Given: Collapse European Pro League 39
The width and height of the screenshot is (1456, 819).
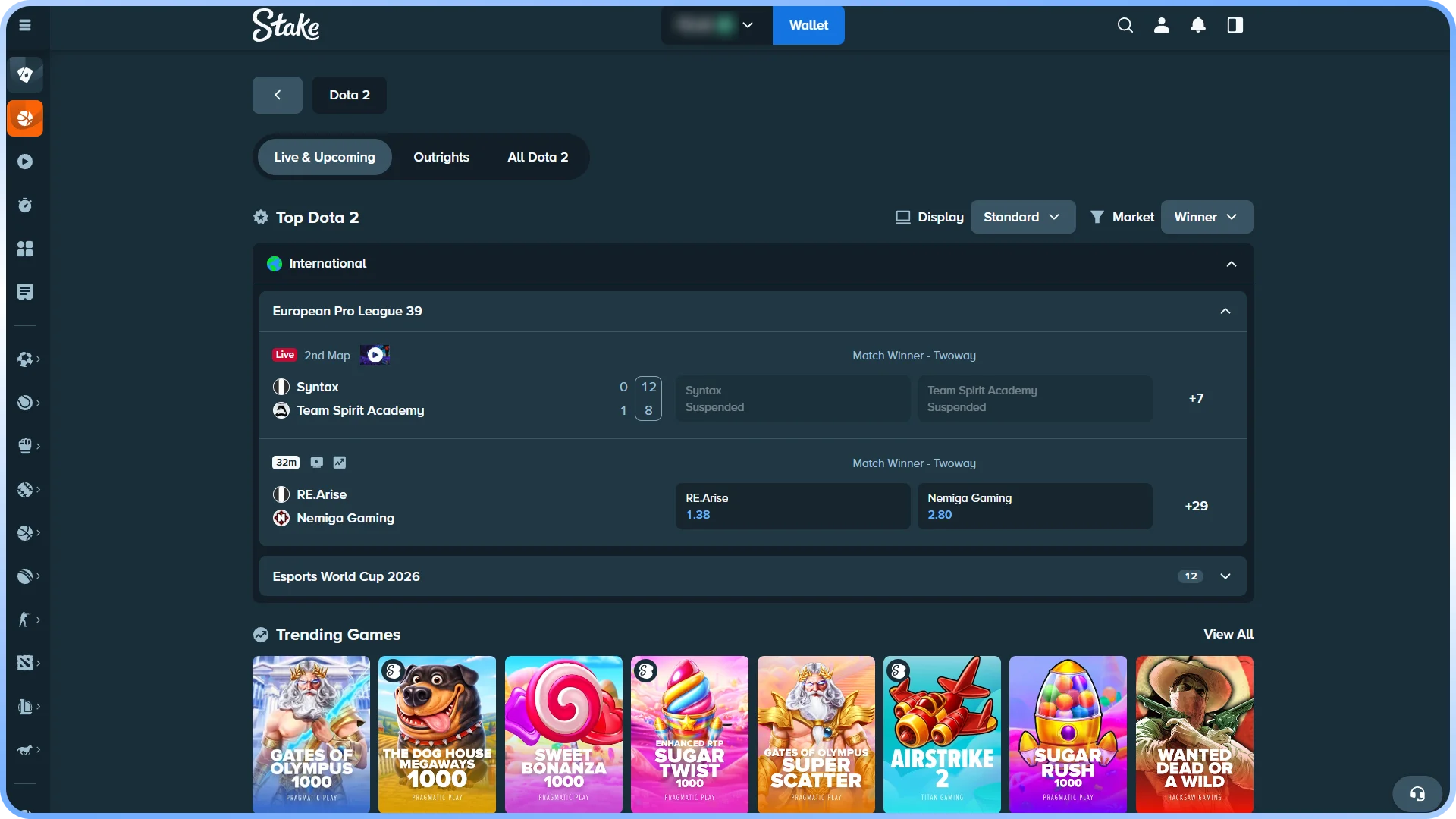Looking at the screenshot, I should pyautogui.click(x=1225, y=312).
